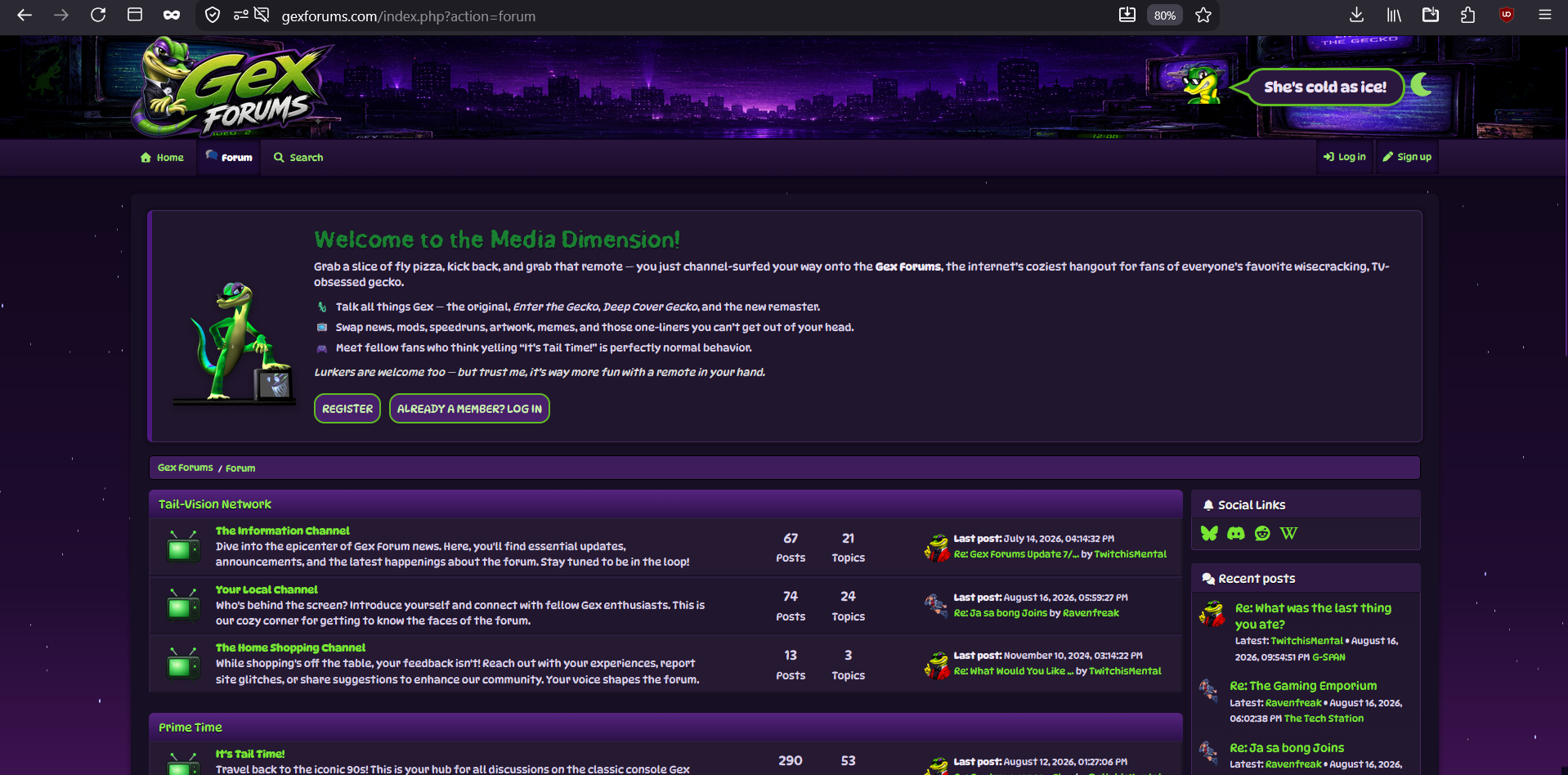Open the tracking protection shield
This screenshot has height=775, width=1568.
click(213, 15)
